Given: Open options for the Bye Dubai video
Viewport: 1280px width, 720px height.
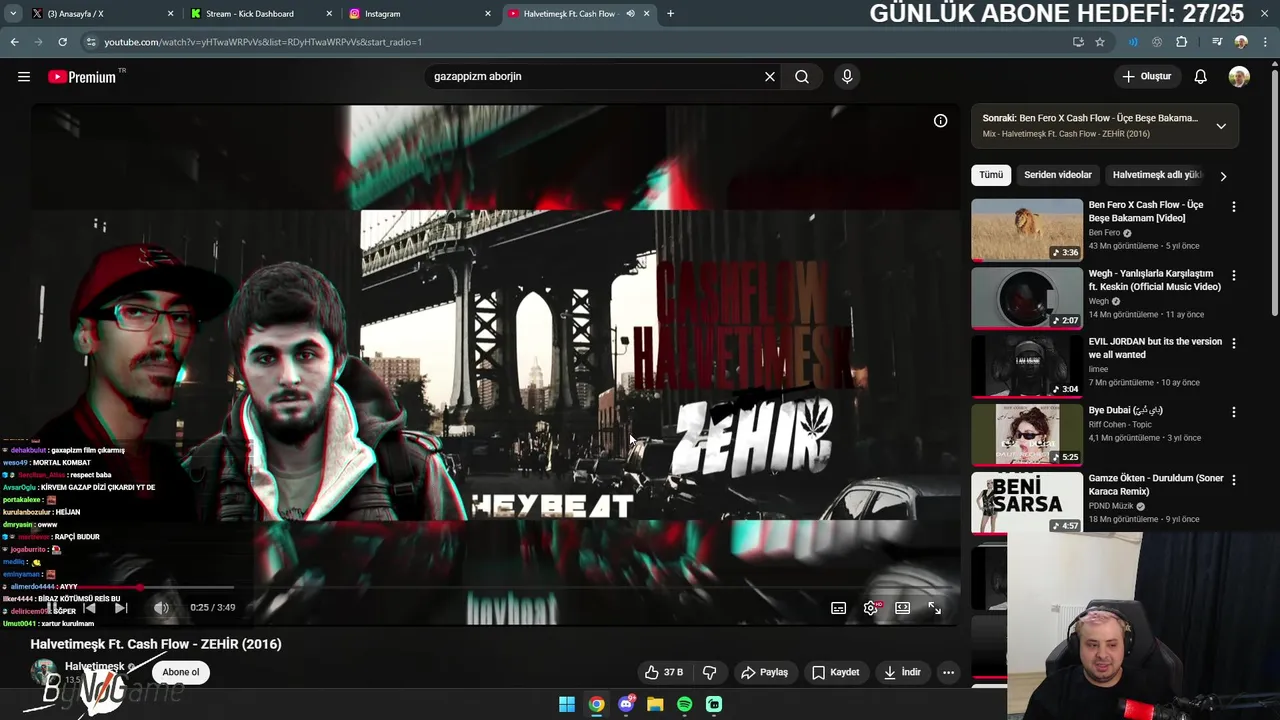Looking at the screenshot, I should (x=1233, y=412).
